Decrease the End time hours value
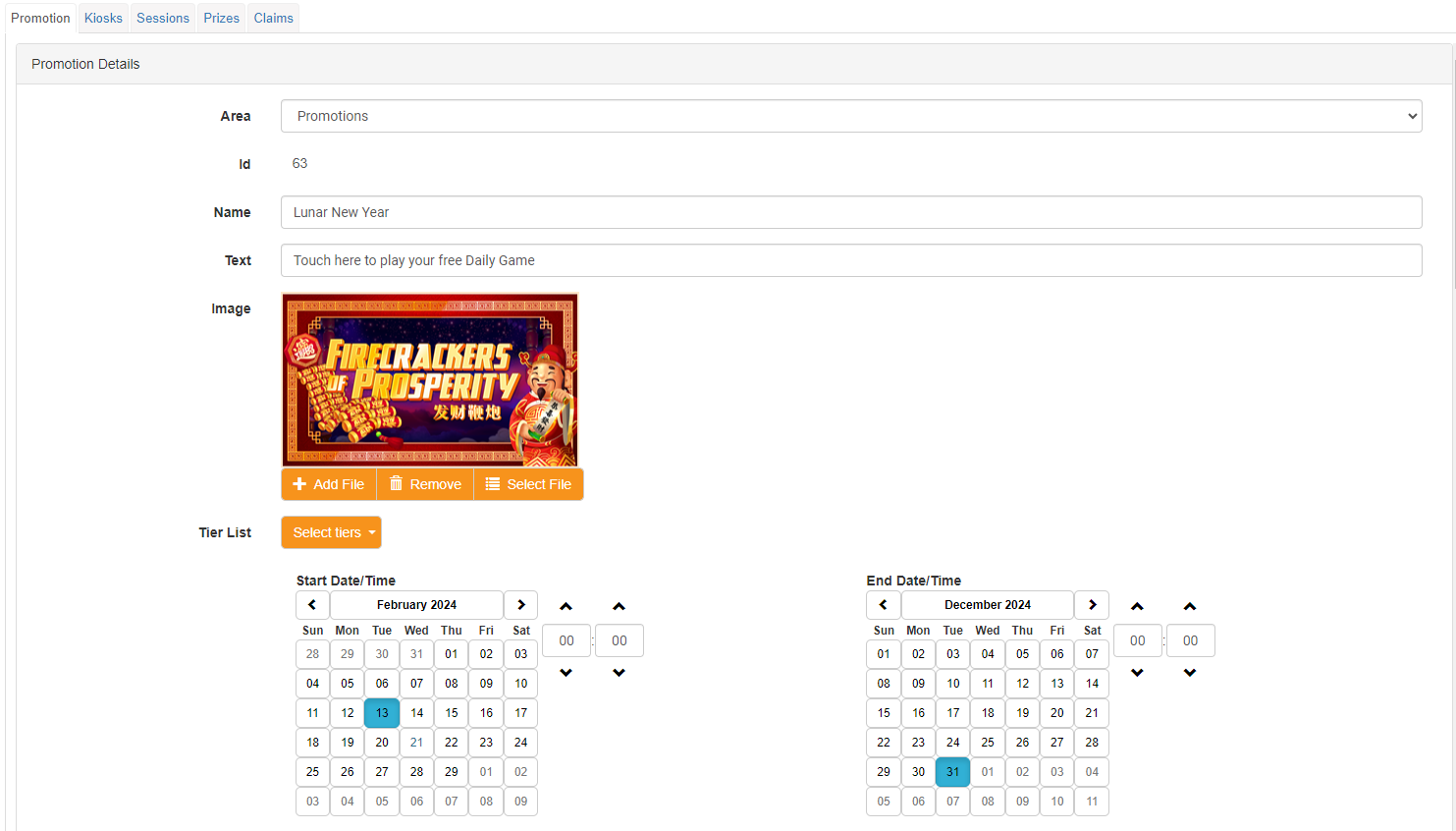Viewport: 1456px width, 831px height. point(1137,673)
